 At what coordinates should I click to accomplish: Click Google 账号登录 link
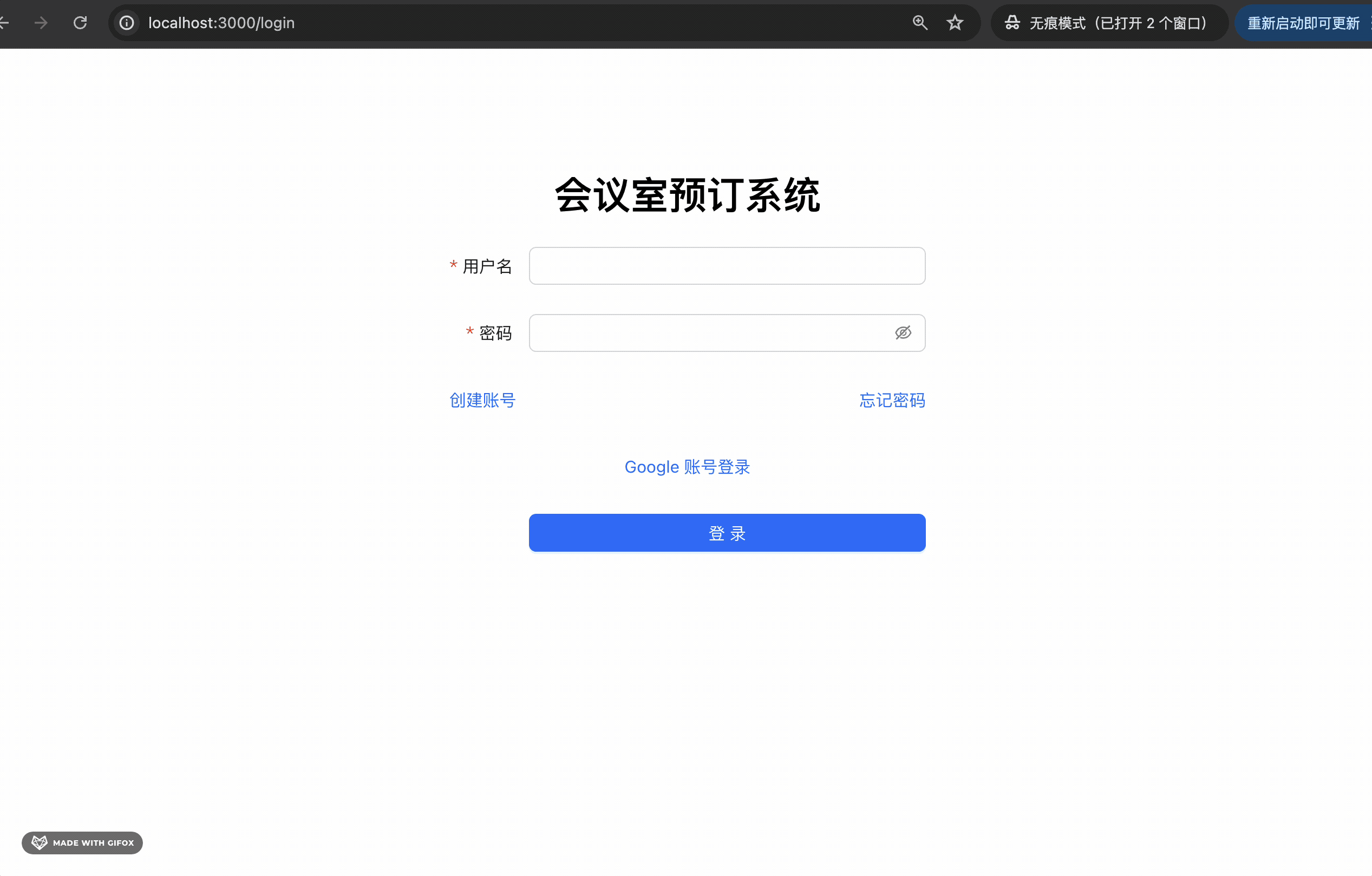click(687, 467)
